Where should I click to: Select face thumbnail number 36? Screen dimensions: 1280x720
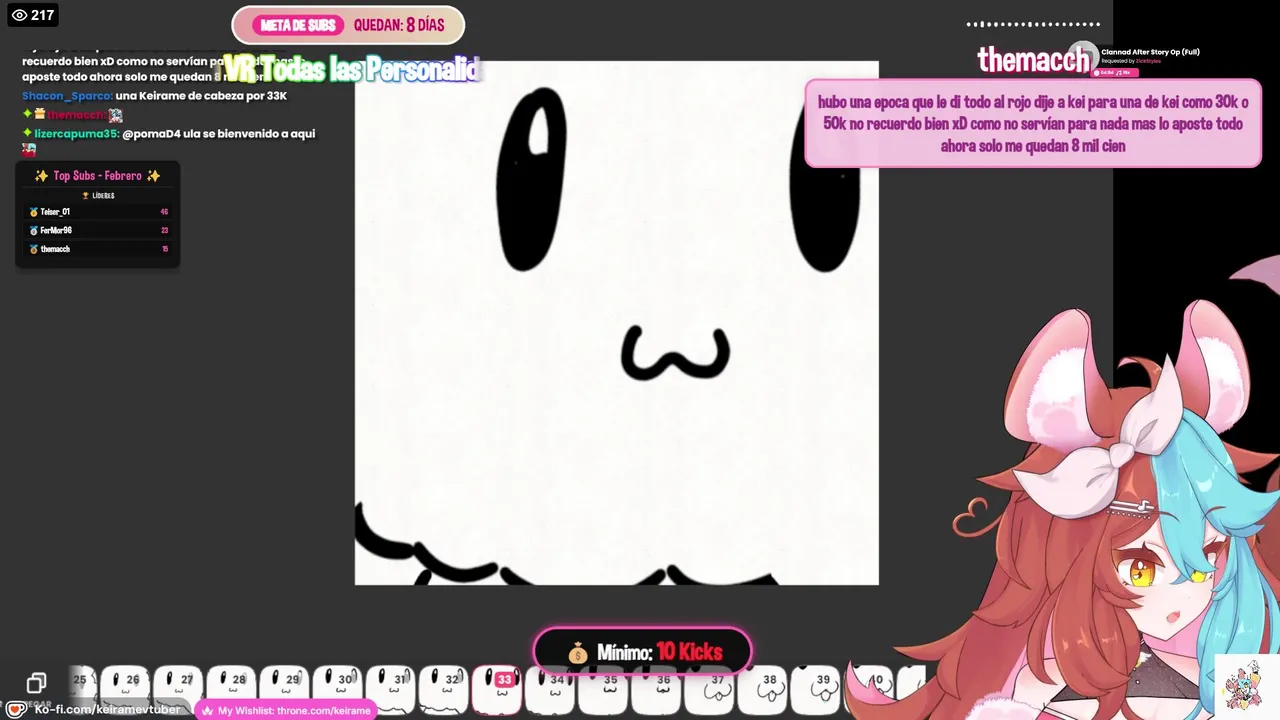656,691
